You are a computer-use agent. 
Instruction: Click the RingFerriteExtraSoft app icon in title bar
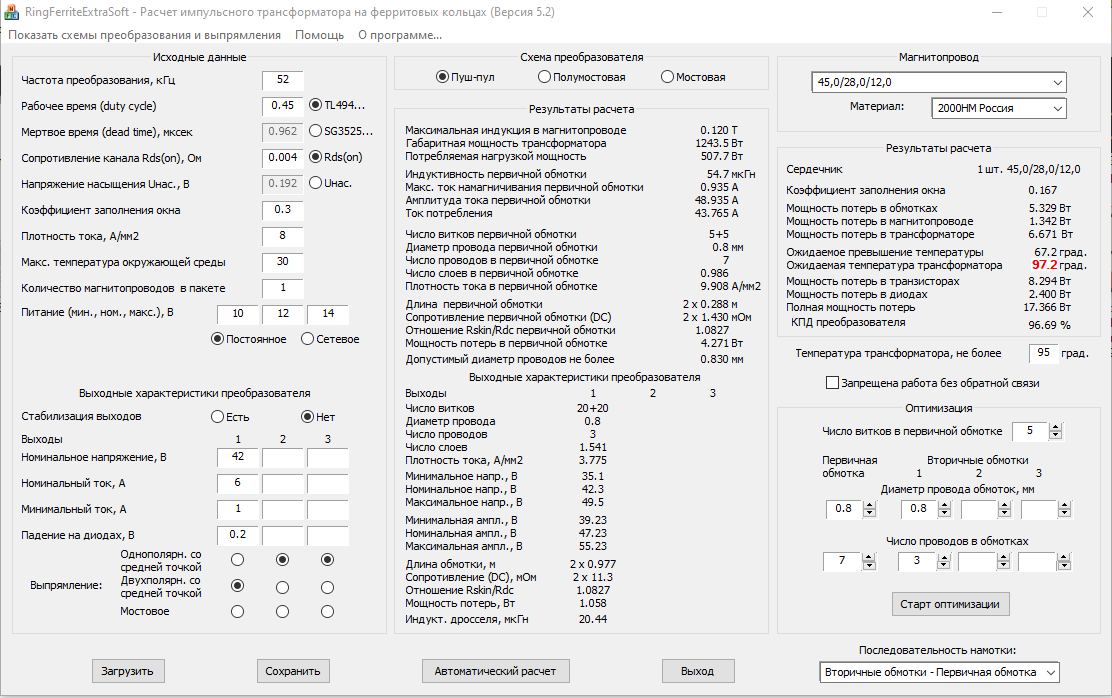11,12
